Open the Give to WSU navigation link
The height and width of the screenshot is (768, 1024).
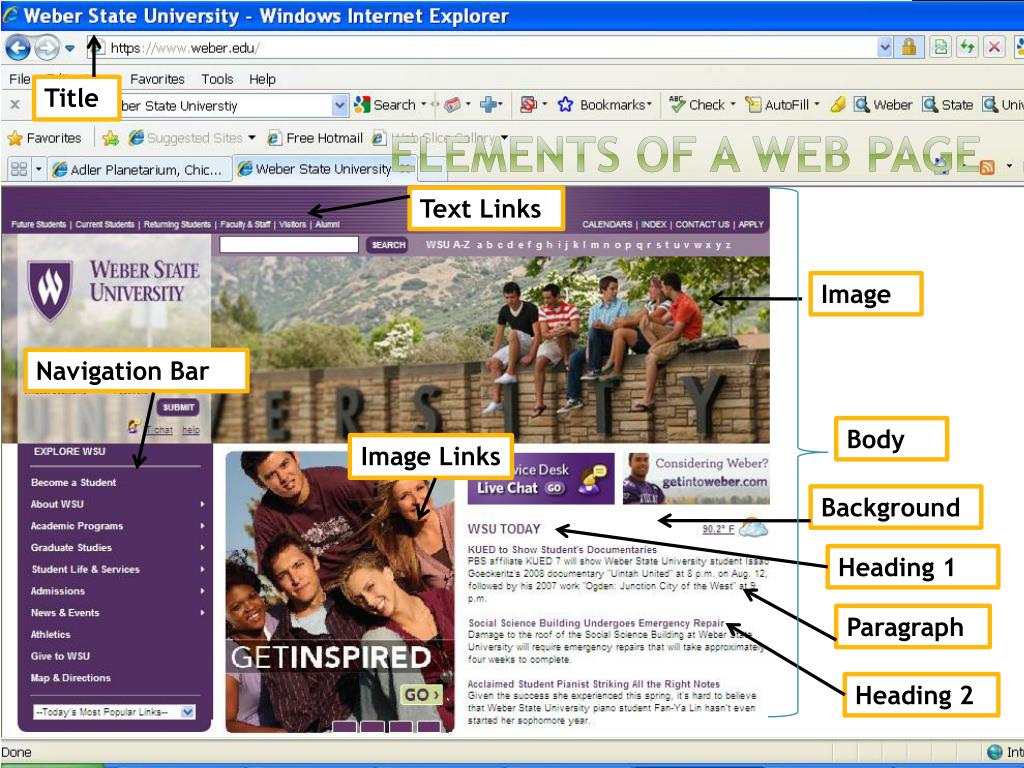[60, 656]
